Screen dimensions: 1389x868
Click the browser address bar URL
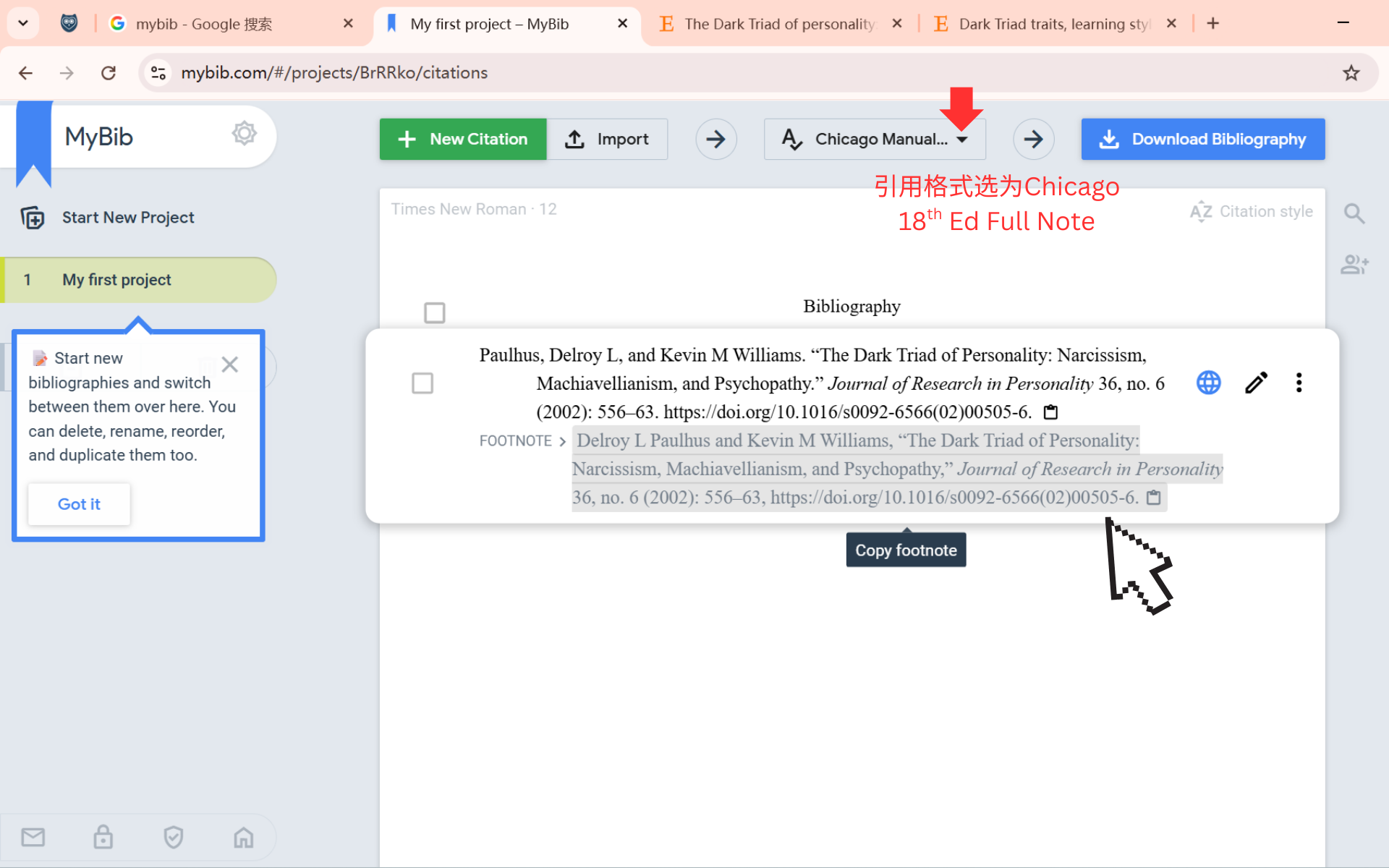coord(334,72)
